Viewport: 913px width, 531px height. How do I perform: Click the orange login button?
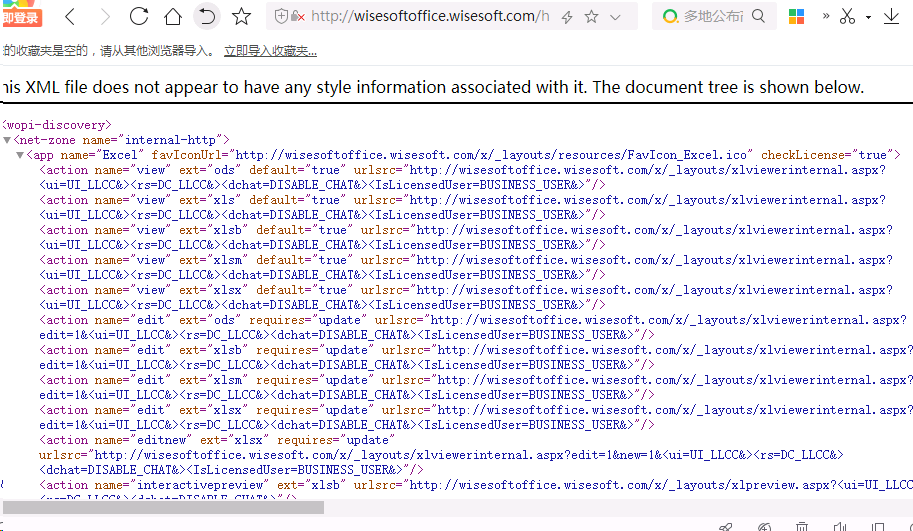[22, 18]
